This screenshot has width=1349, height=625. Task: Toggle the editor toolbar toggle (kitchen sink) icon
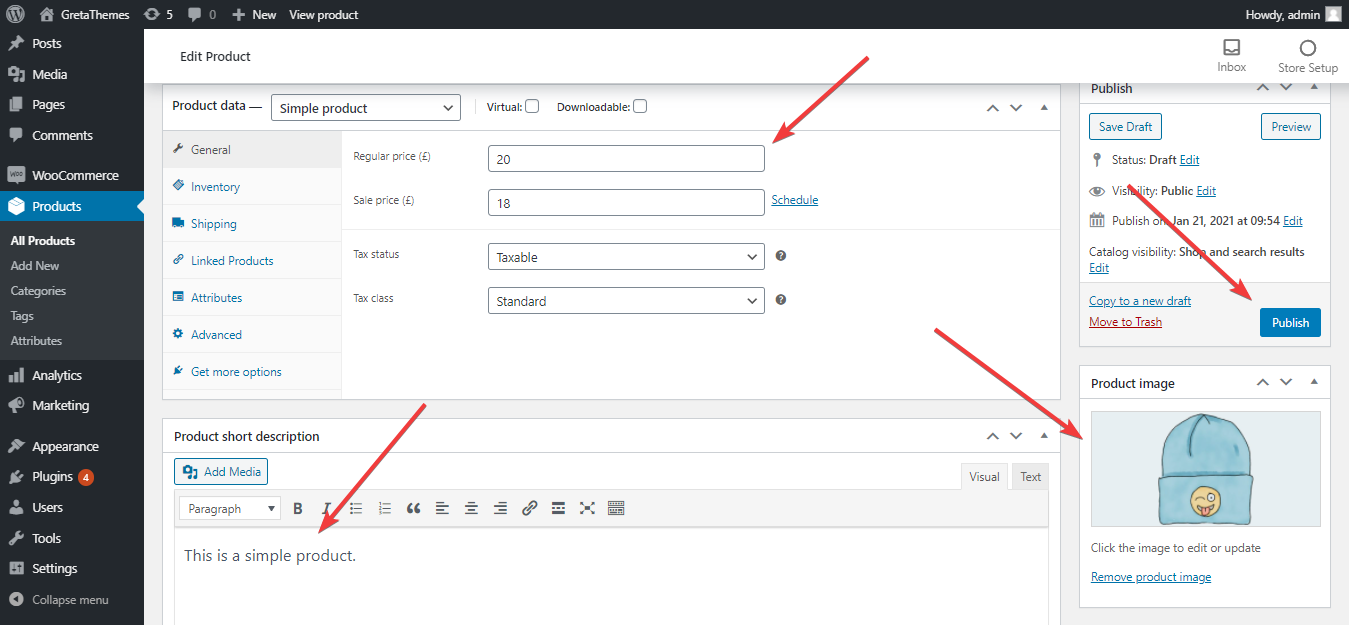(x=616, y=508)
